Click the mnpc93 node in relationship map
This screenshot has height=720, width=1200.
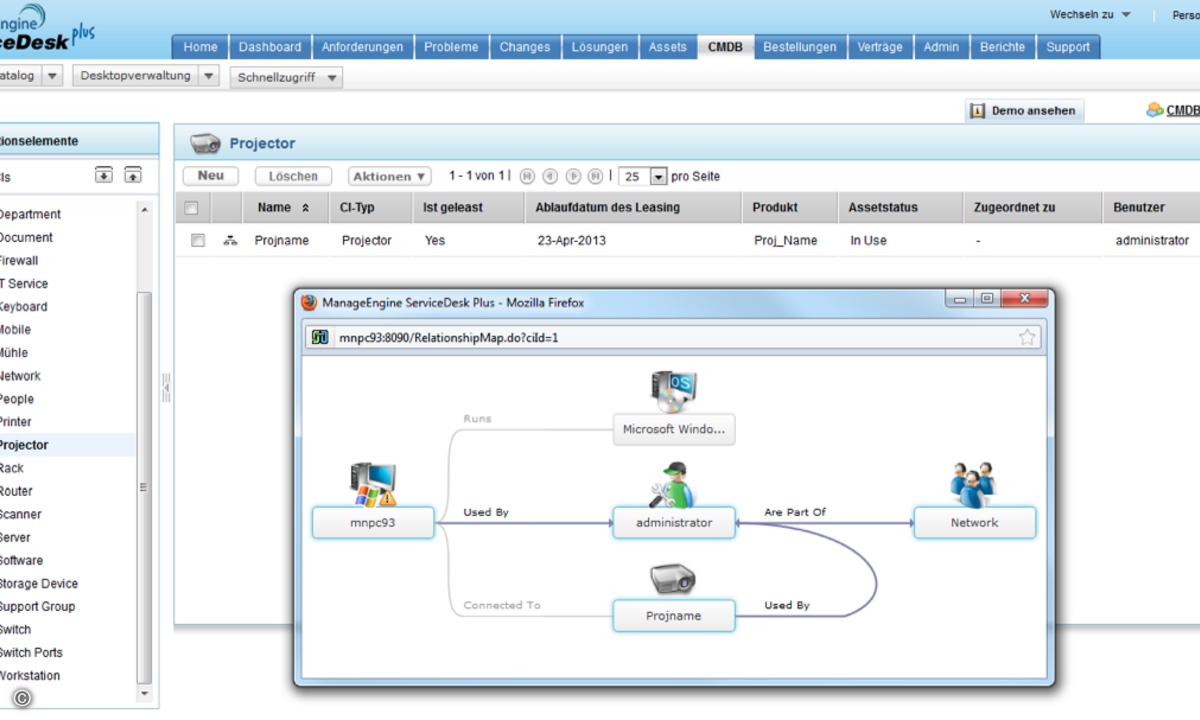pos(373,523)
